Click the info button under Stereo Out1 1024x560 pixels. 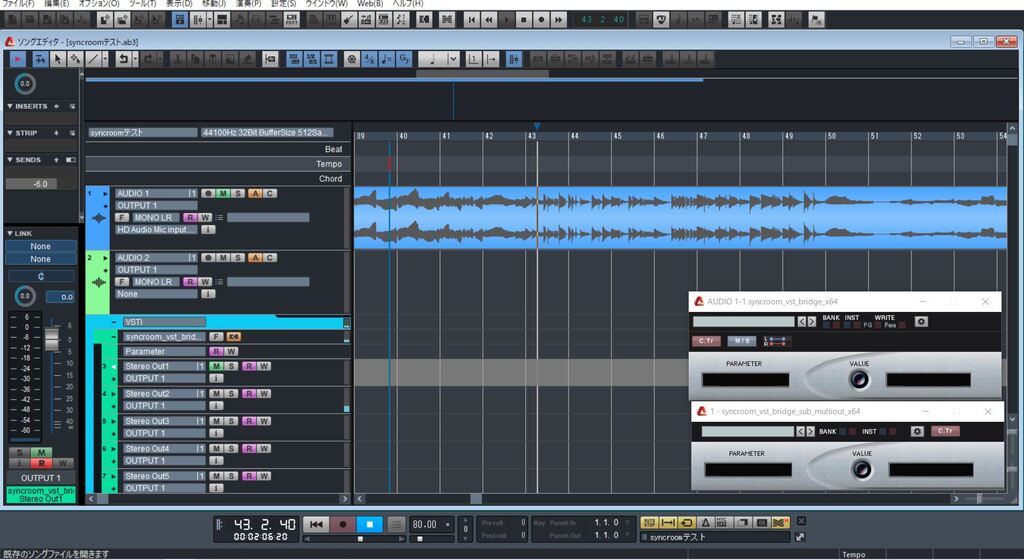point(216,378)
